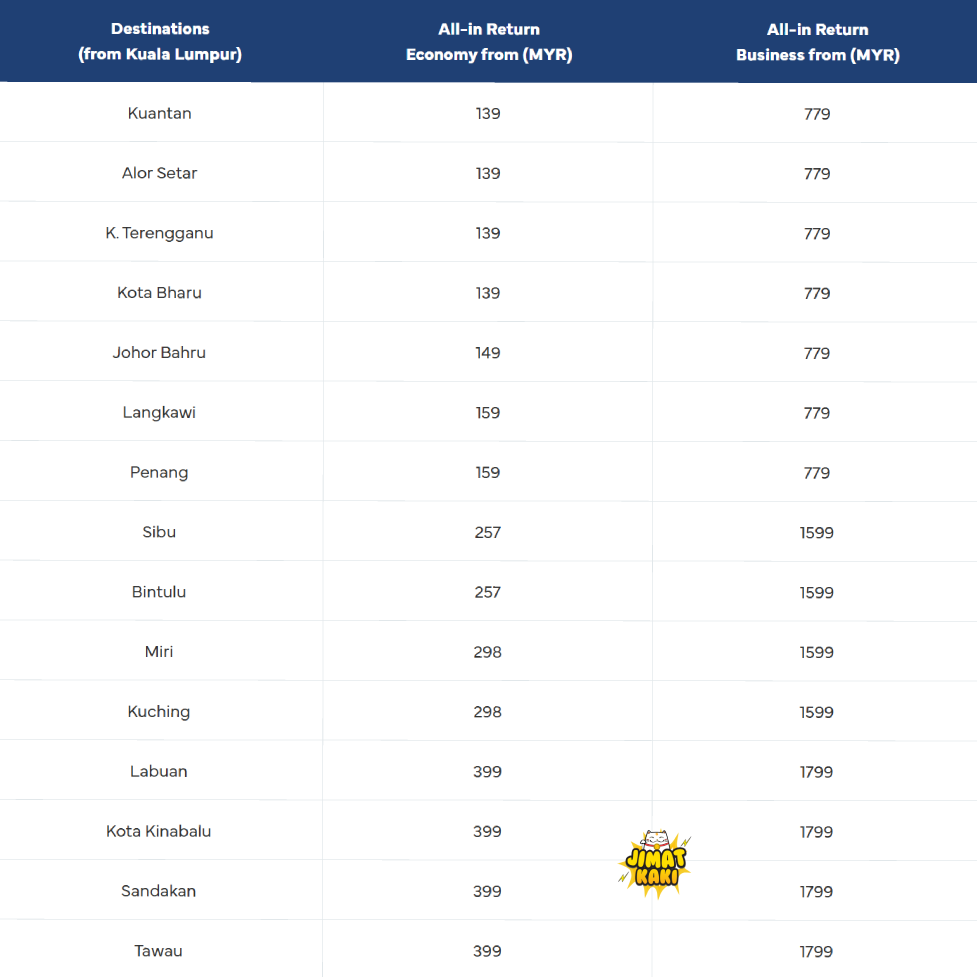This screenshot has width=977, height=977.
Task: Select the K. Terengganu row label
Action: 160,233
